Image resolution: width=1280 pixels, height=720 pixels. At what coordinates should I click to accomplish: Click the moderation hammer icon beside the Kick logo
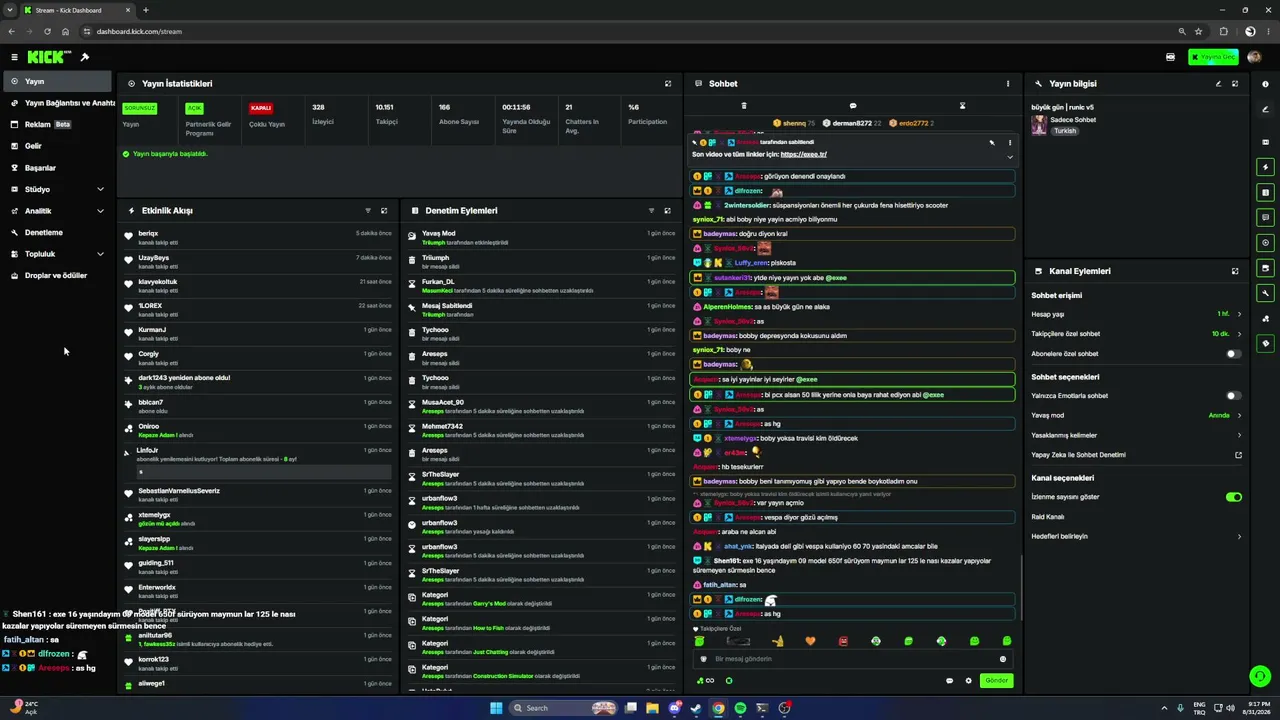[x=85, y=57]
